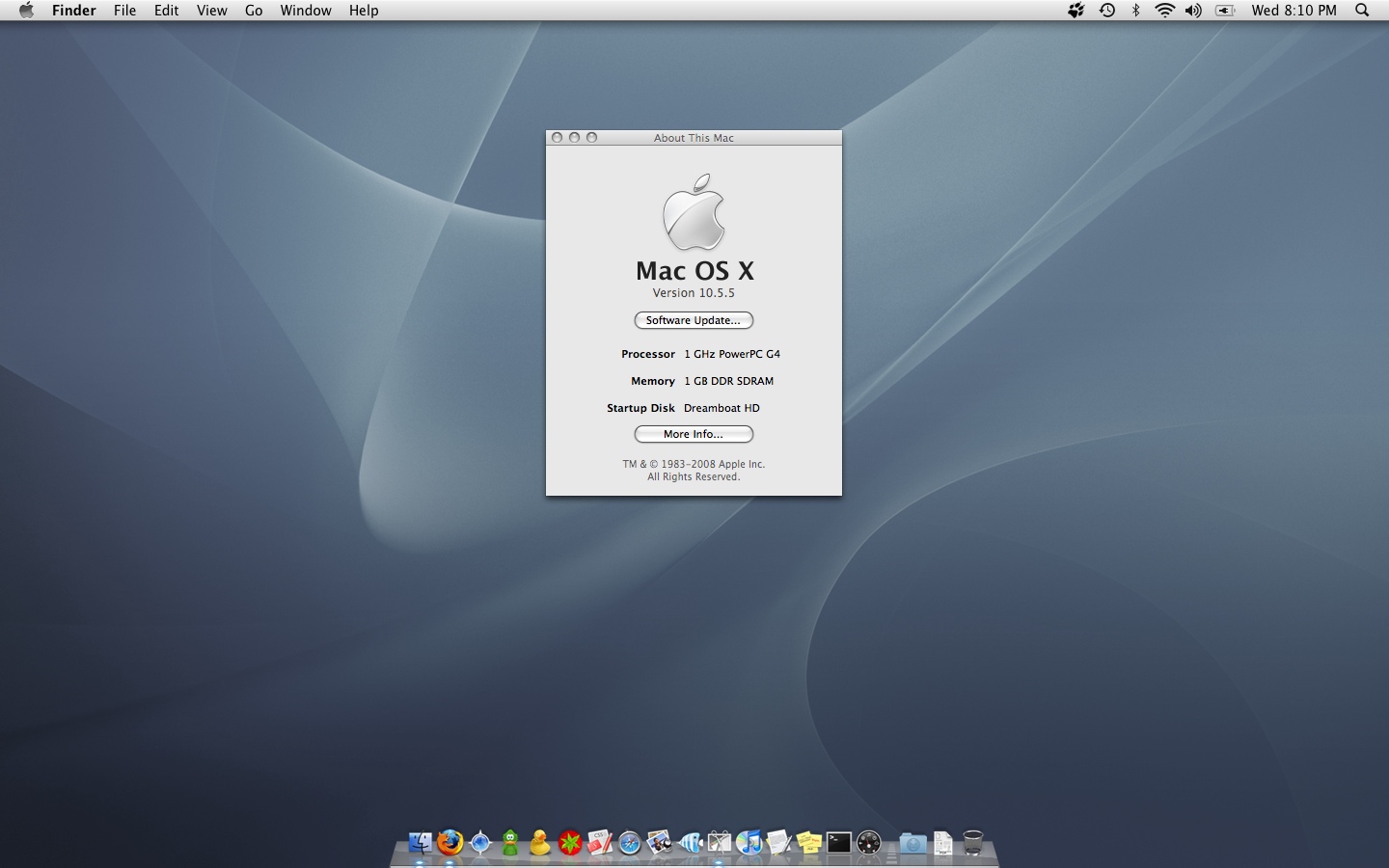Open the Camino compass browser icon
Image resolution: width=1389 pixels, height=868 pixels.
pyautogui.click(x=479, y=843)
